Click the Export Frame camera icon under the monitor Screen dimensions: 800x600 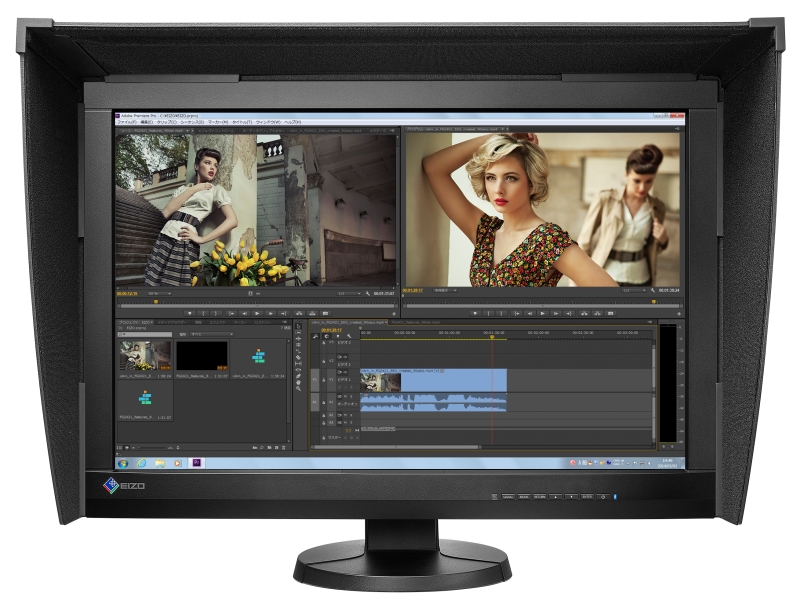[x=325, y=313]
